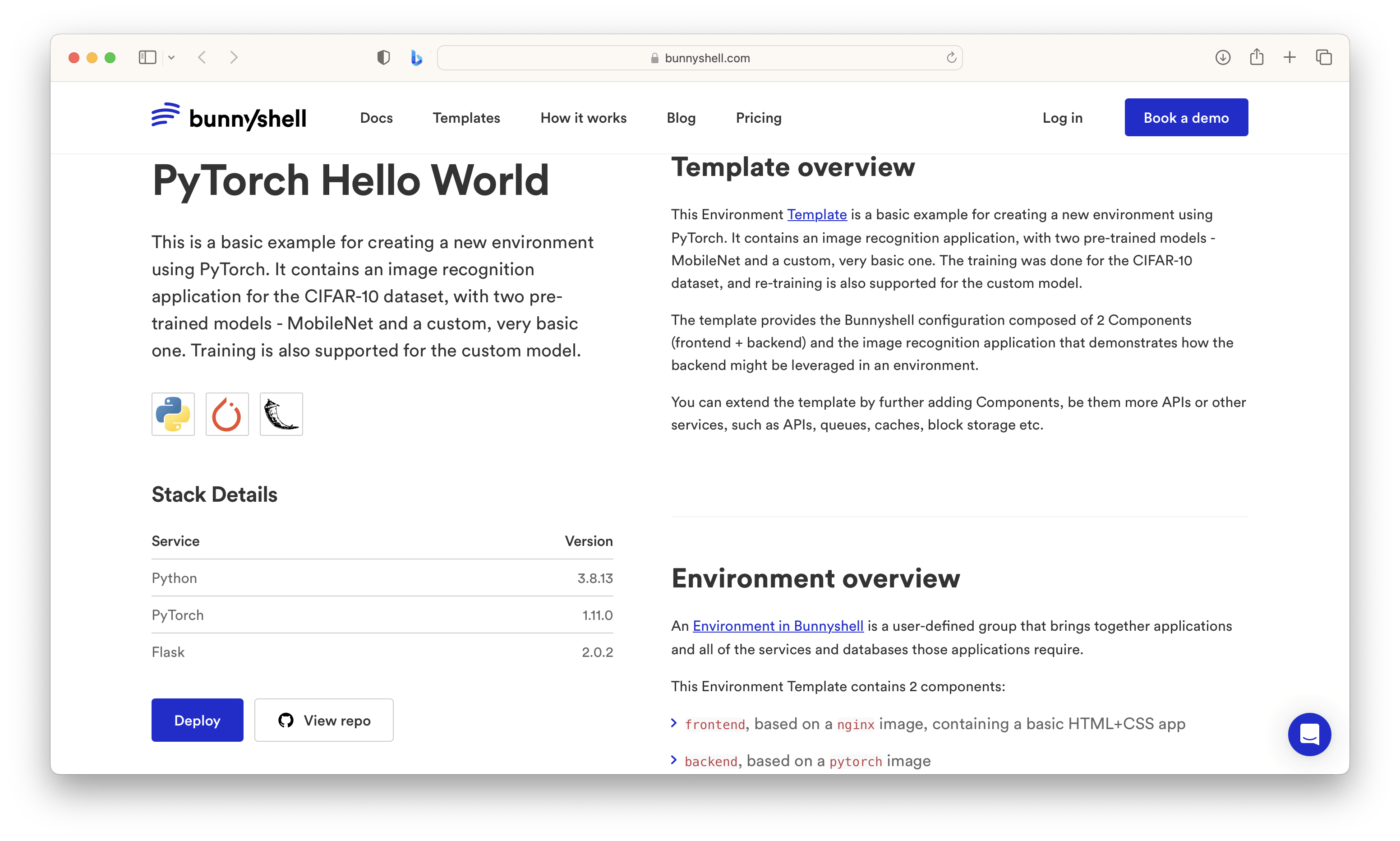Click the Bunnyshell logo

229,117
